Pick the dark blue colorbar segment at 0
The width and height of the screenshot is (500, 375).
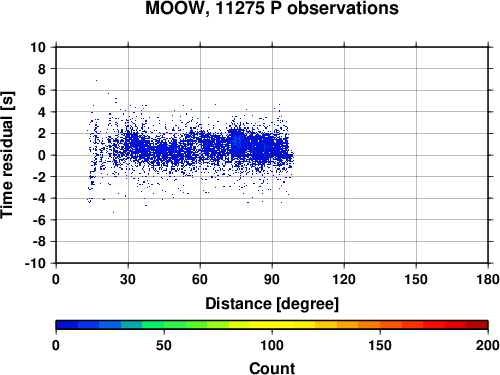(x=67, y=325)
